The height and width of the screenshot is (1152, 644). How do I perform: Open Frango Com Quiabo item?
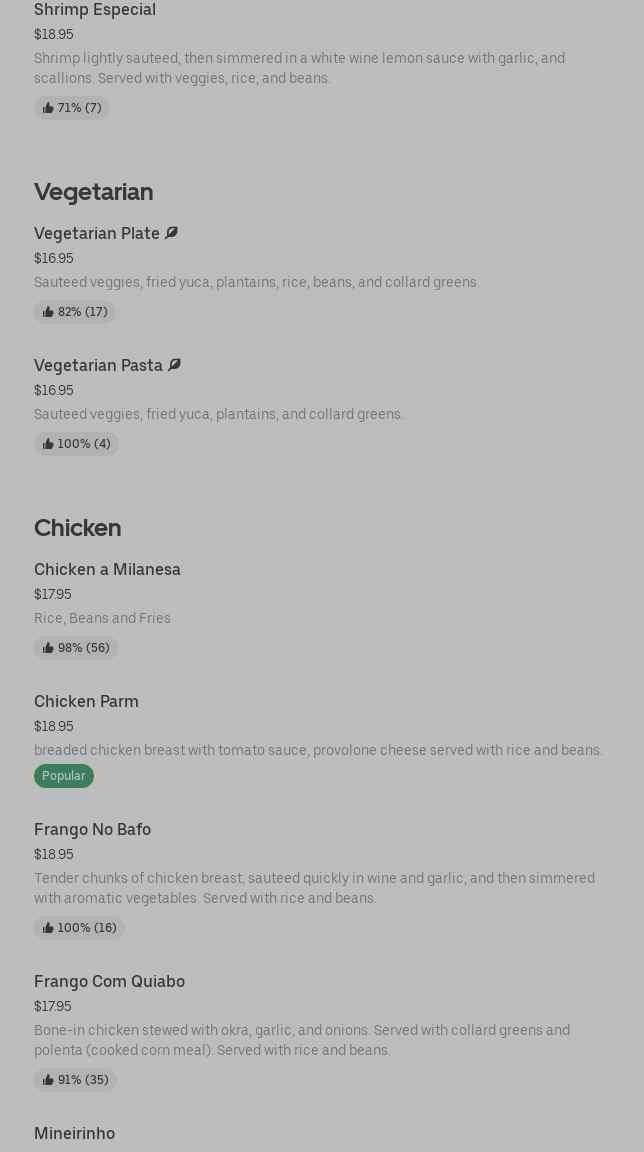pos(109,981)
